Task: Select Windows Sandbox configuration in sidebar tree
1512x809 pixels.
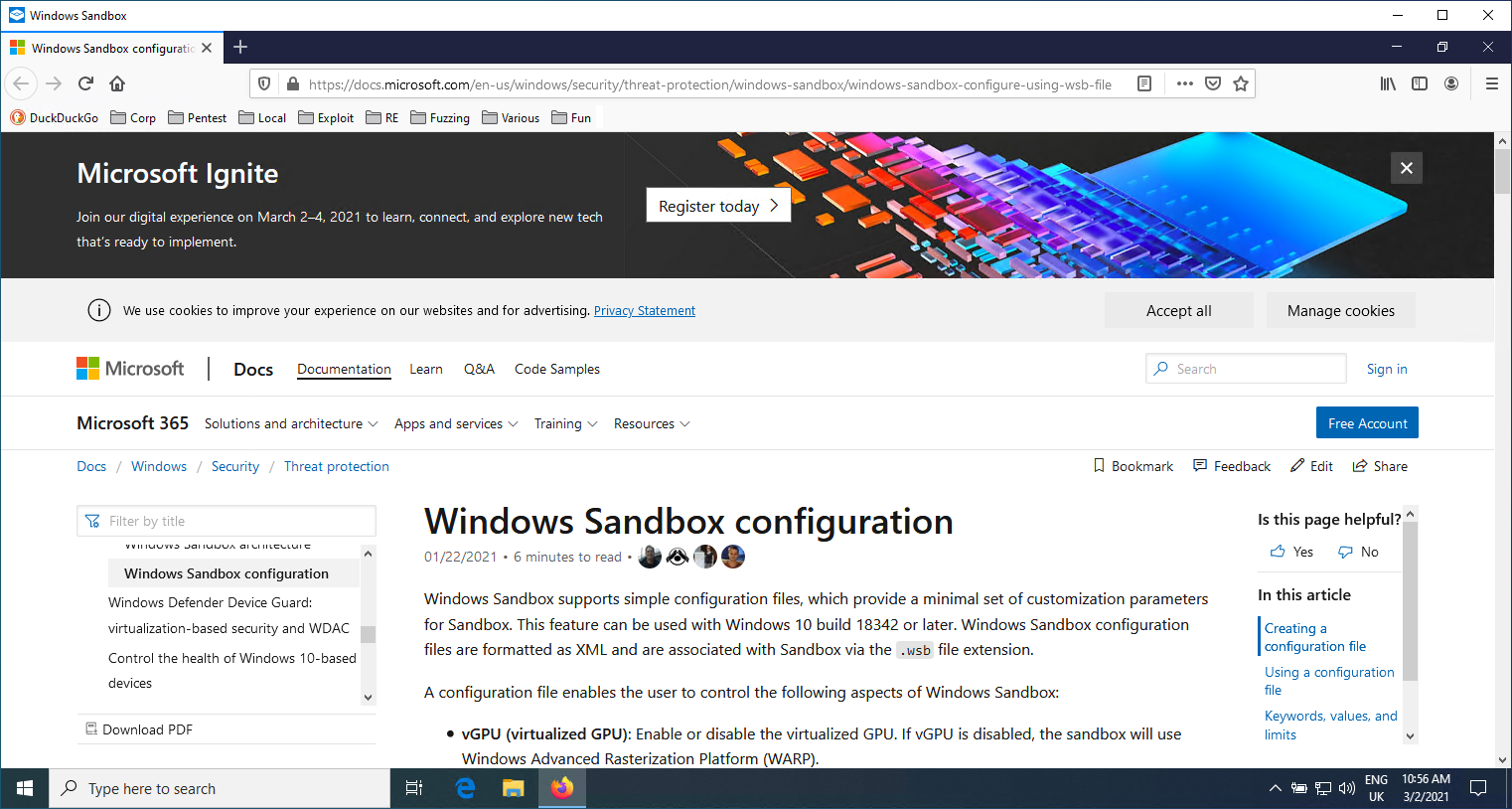Action: pos(233,573)
